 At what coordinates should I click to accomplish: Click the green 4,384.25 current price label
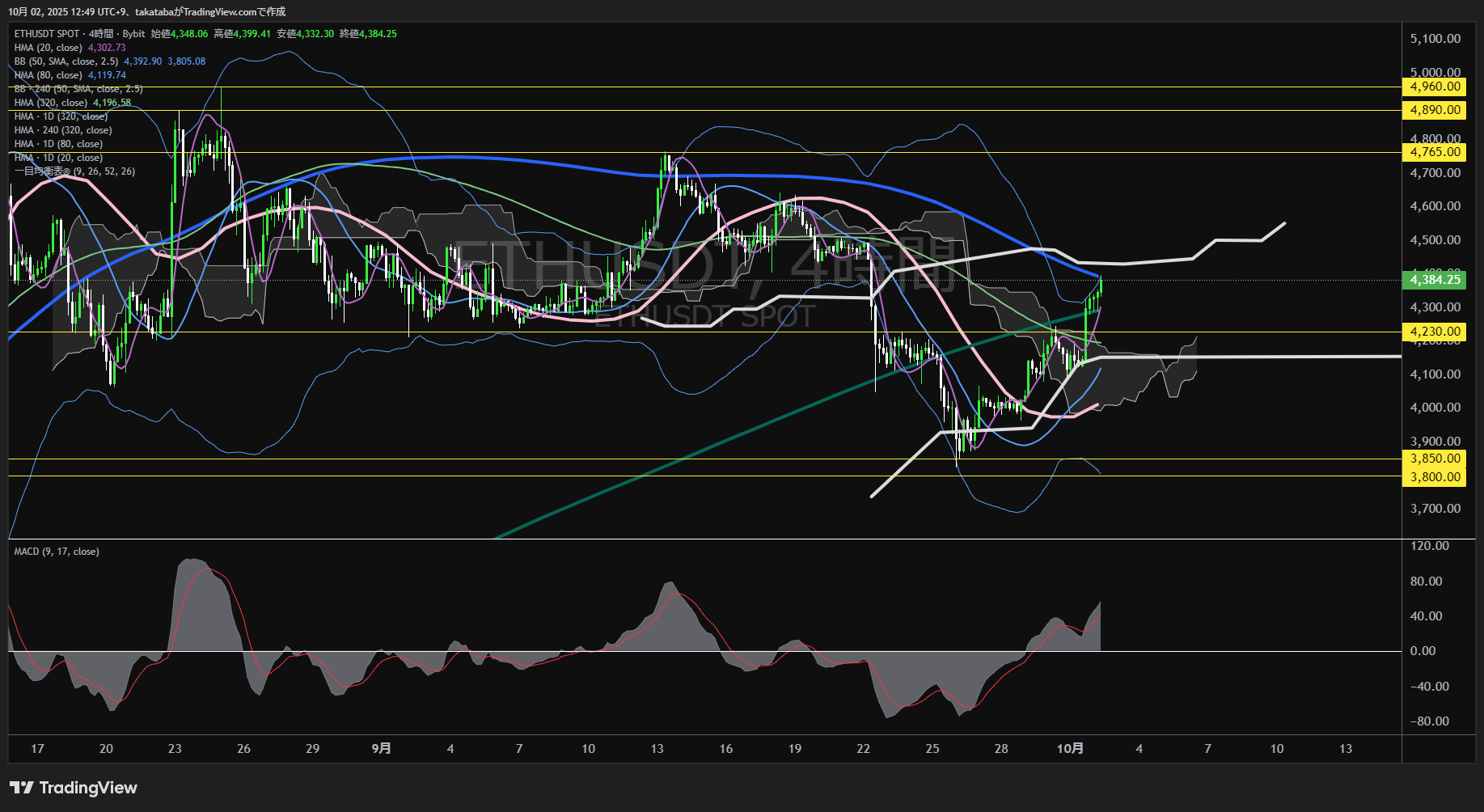pyautogui.click(x=1435, y=280)
